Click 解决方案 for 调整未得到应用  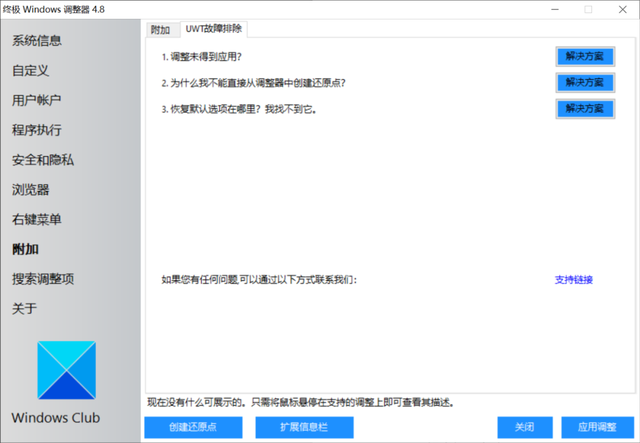585,56
